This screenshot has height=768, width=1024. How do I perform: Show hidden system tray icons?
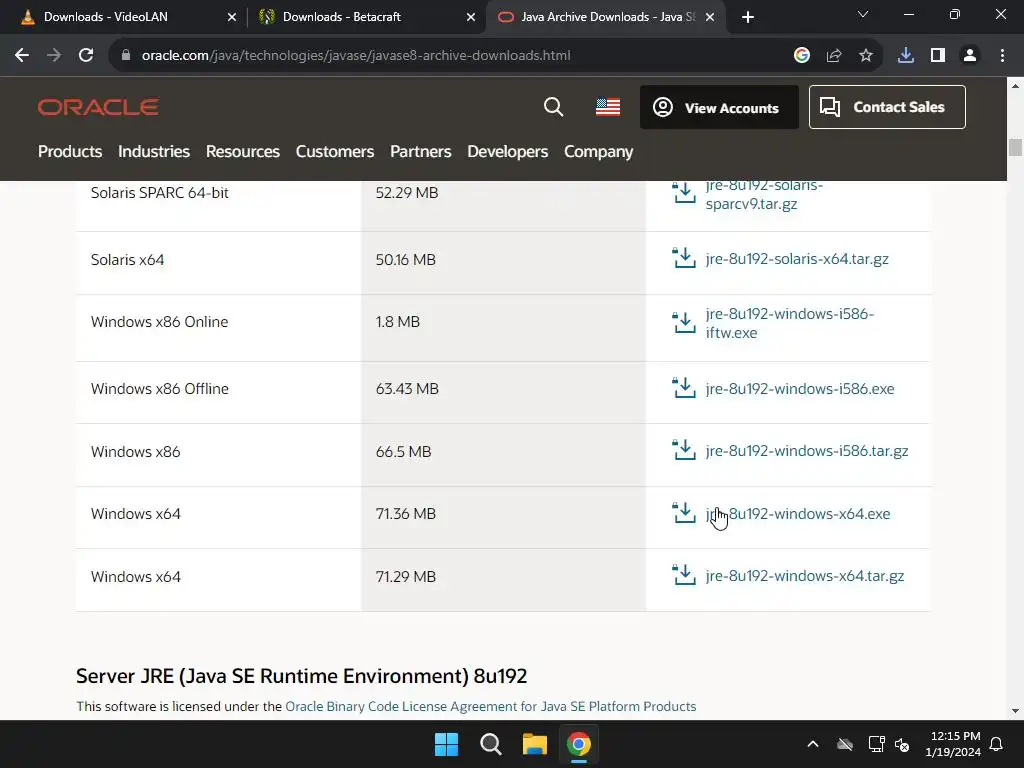tap(813, 744)
